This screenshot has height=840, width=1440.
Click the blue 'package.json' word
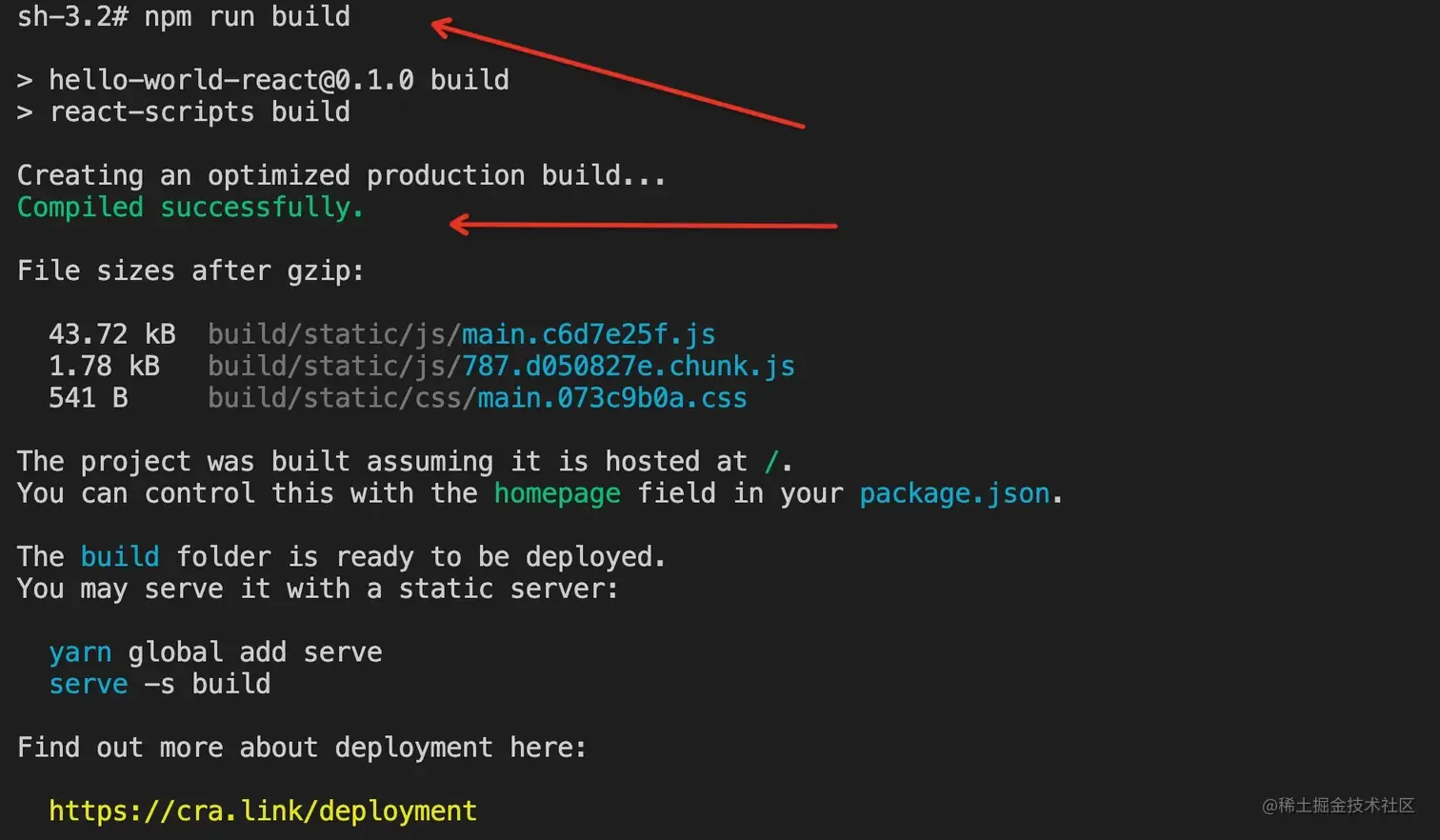click(954, 493)
